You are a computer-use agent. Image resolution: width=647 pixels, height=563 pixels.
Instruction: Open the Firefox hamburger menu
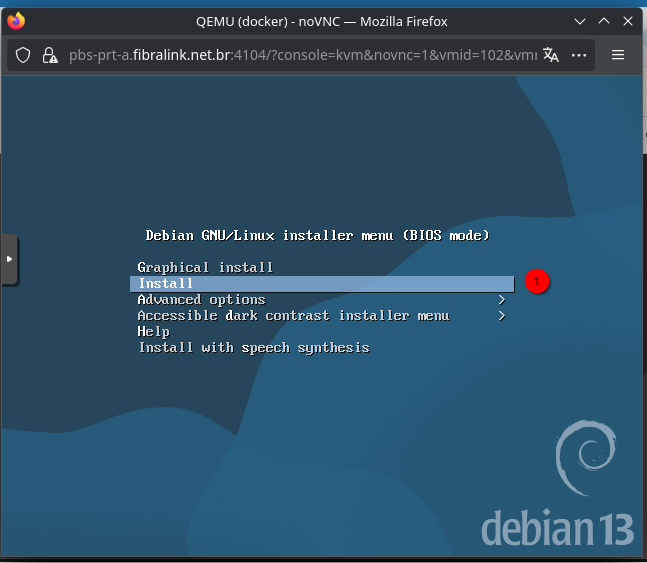pyautogui.click(x=618, y=55)
